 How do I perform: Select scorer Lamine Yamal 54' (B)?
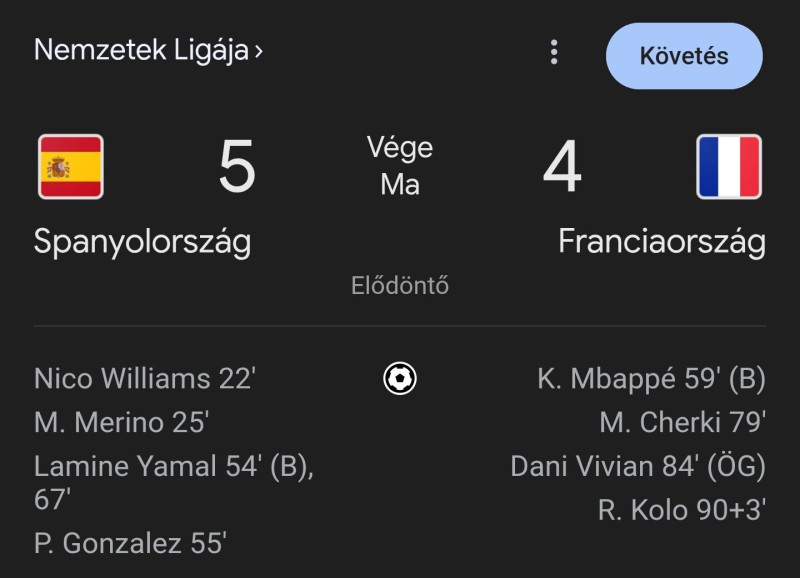(173, 466)
